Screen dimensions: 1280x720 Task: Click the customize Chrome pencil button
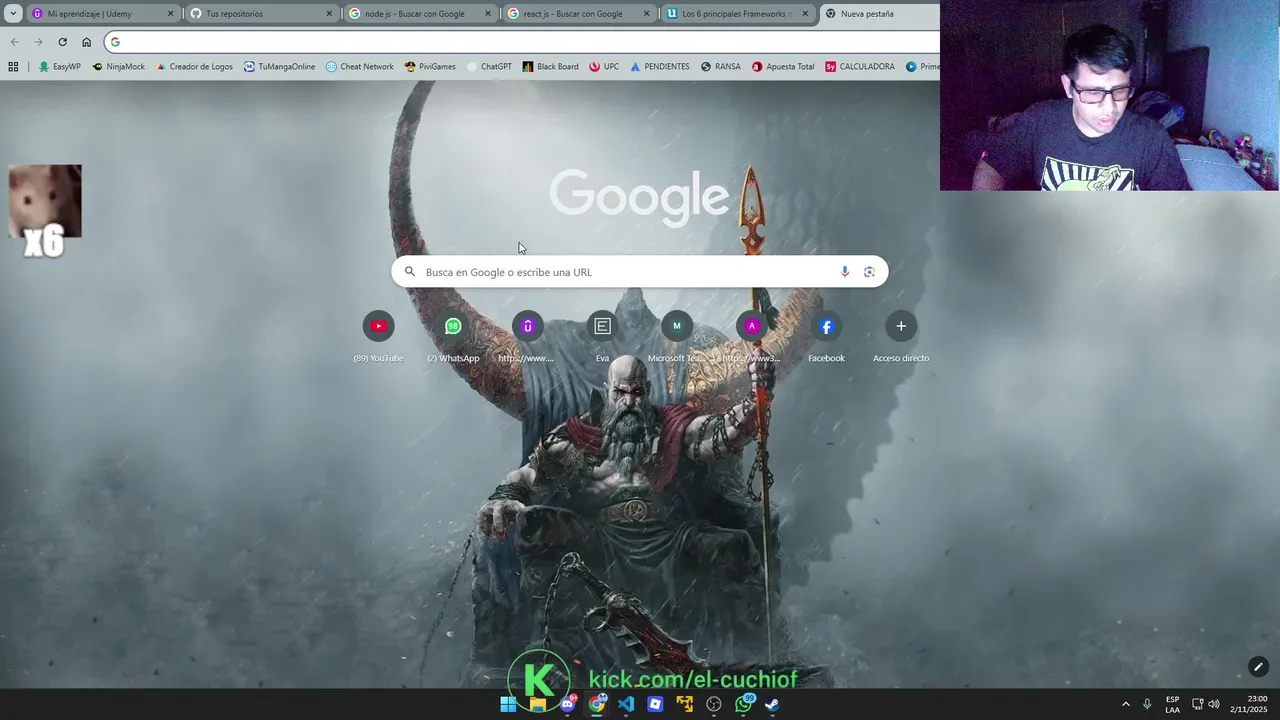tap(1258, 667)
